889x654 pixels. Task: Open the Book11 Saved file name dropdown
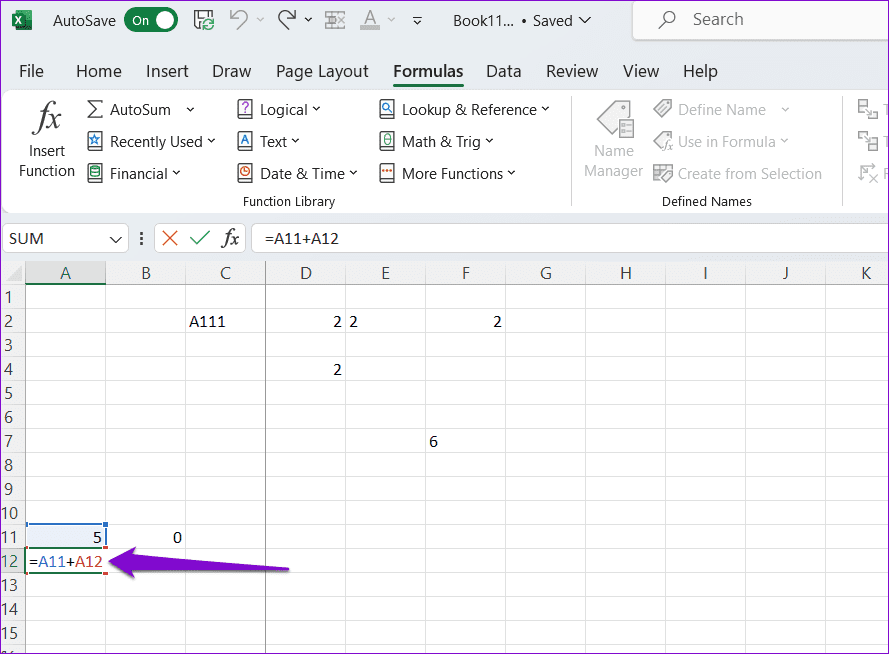pos(522,21)
